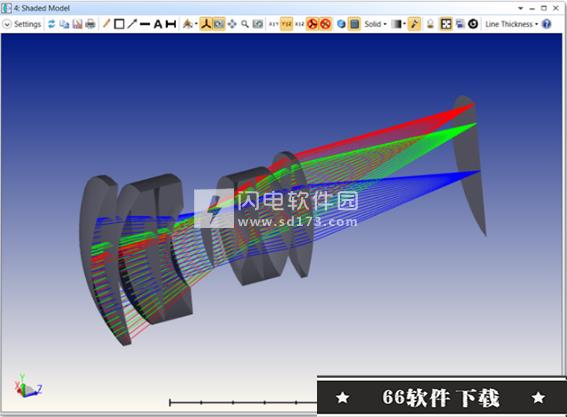
Task: Click the Copy window icon
Action: coord(64,24)
